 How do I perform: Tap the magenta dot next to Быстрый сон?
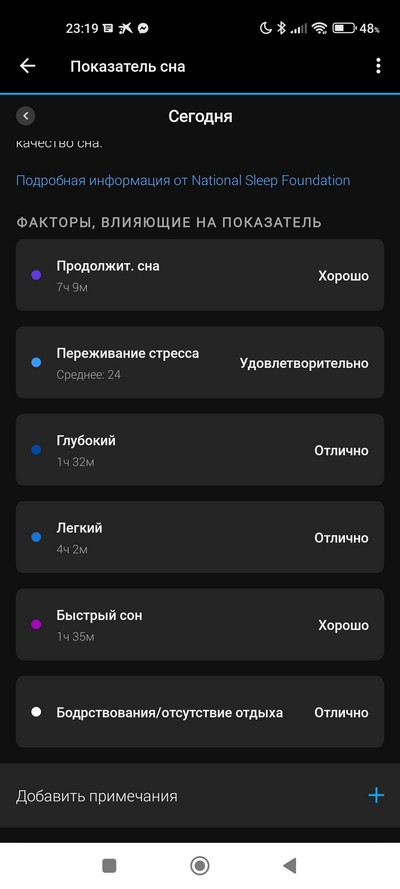pos(36,625)
